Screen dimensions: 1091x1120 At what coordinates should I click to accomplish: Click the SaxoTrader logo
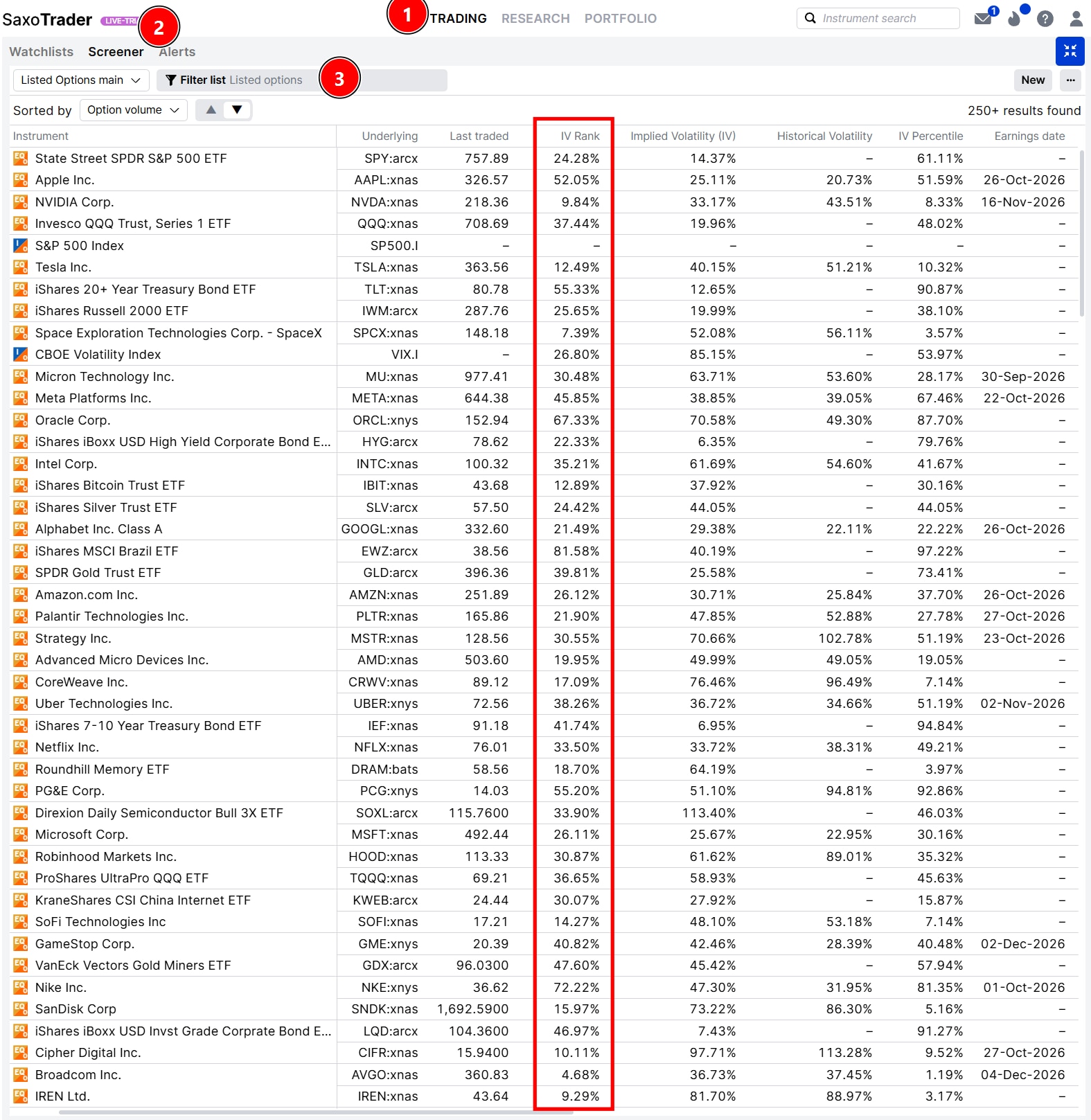coord(47,19)
